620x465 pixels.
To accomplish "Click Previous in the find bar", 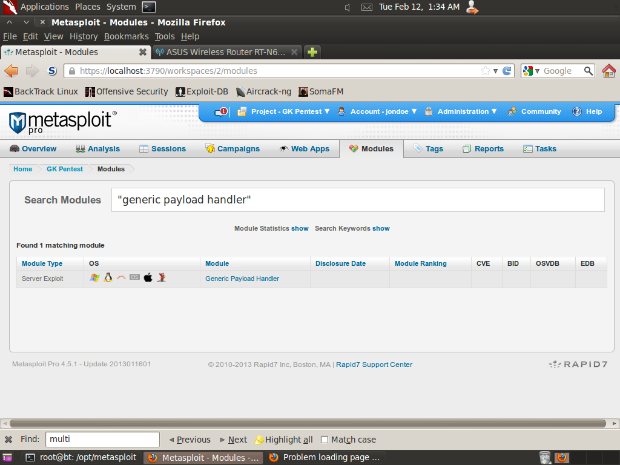I will (x=190, y=440).
